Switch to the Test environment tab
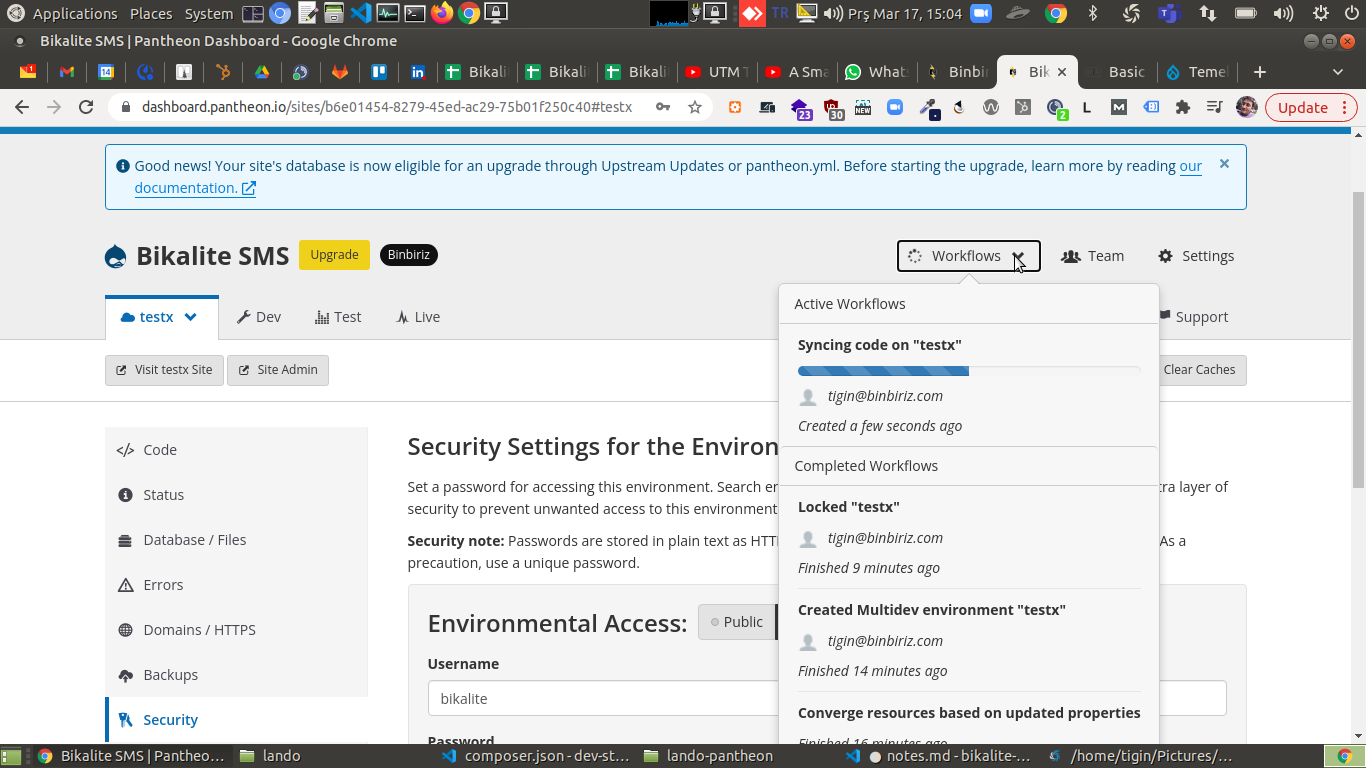This screenshot has height=768, width=1366. pos(338,317)
